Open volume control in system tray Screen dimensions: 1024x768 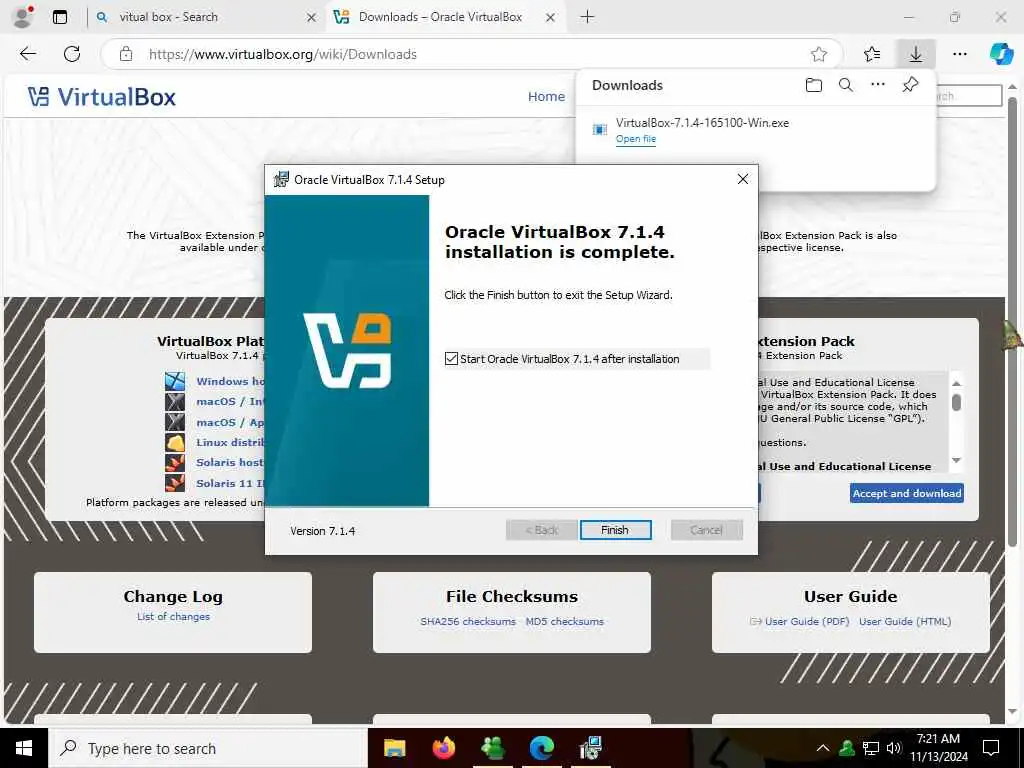coord(894,748)
